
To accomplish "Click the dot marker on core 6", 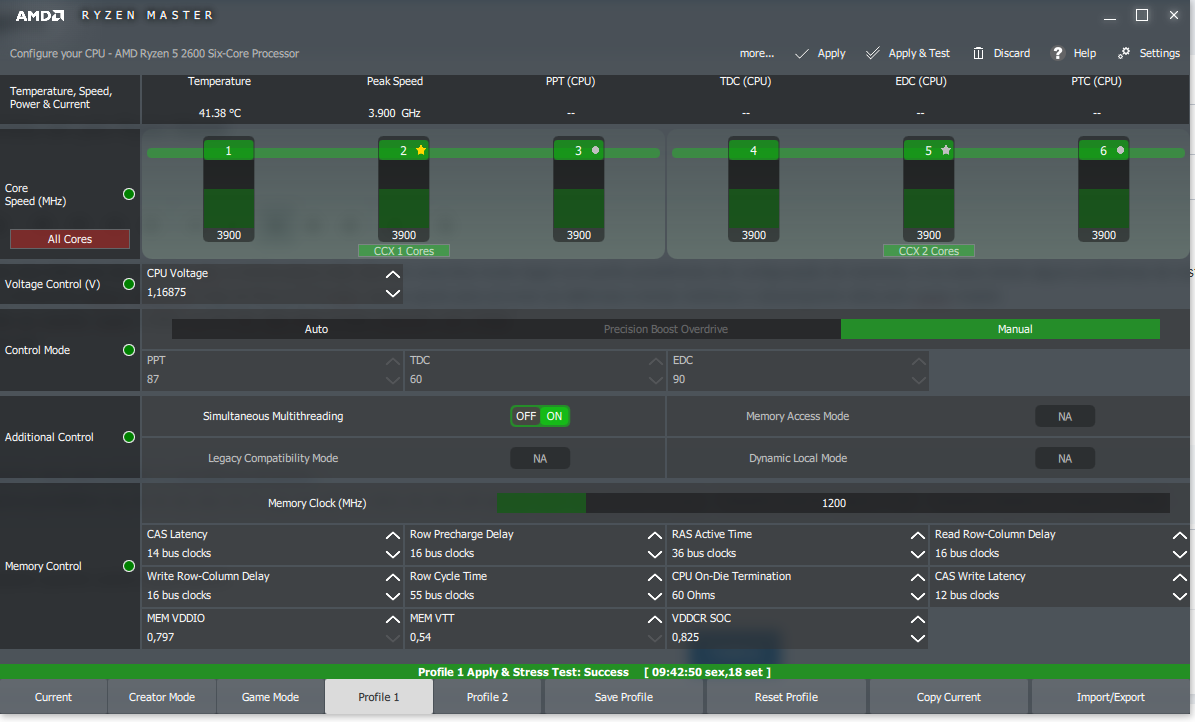I will [1120, 150].
